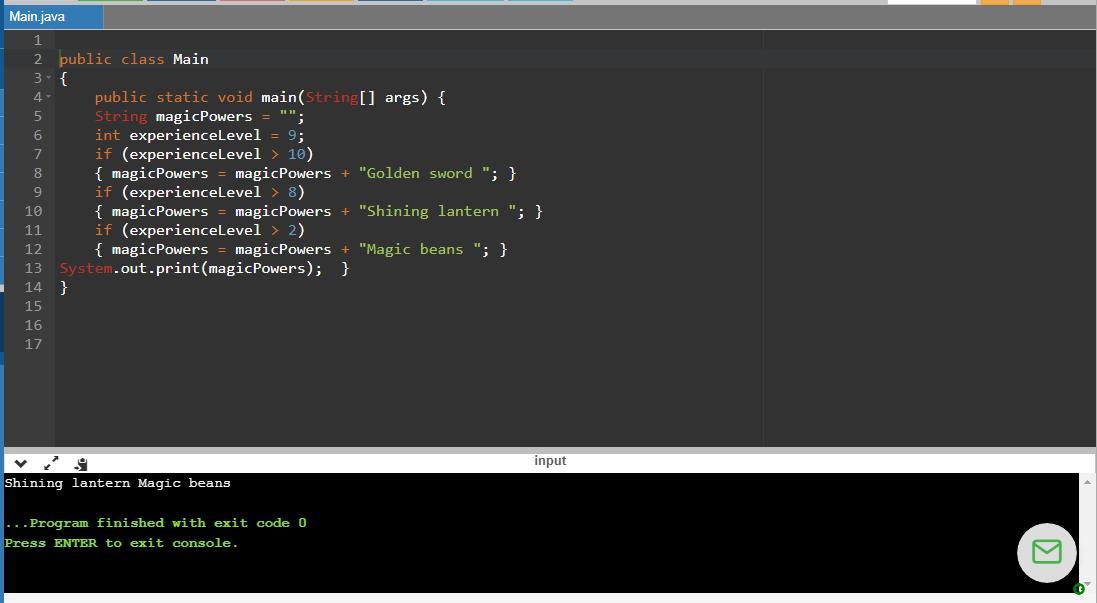Click line number 9 in the gutter
The image size is (1097, 603).
click(x=38, y=192)
